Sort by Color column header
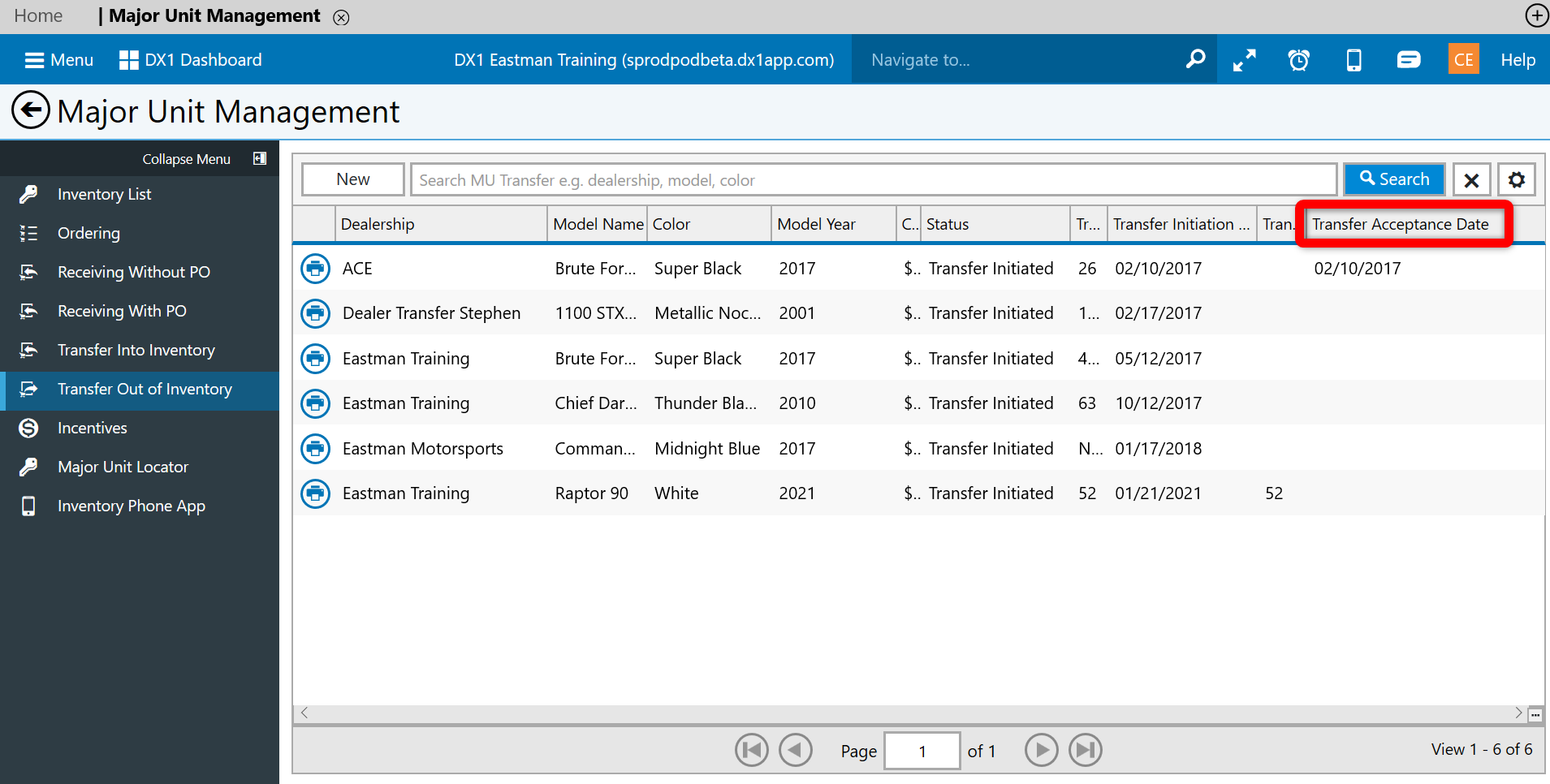 [709, 224]
